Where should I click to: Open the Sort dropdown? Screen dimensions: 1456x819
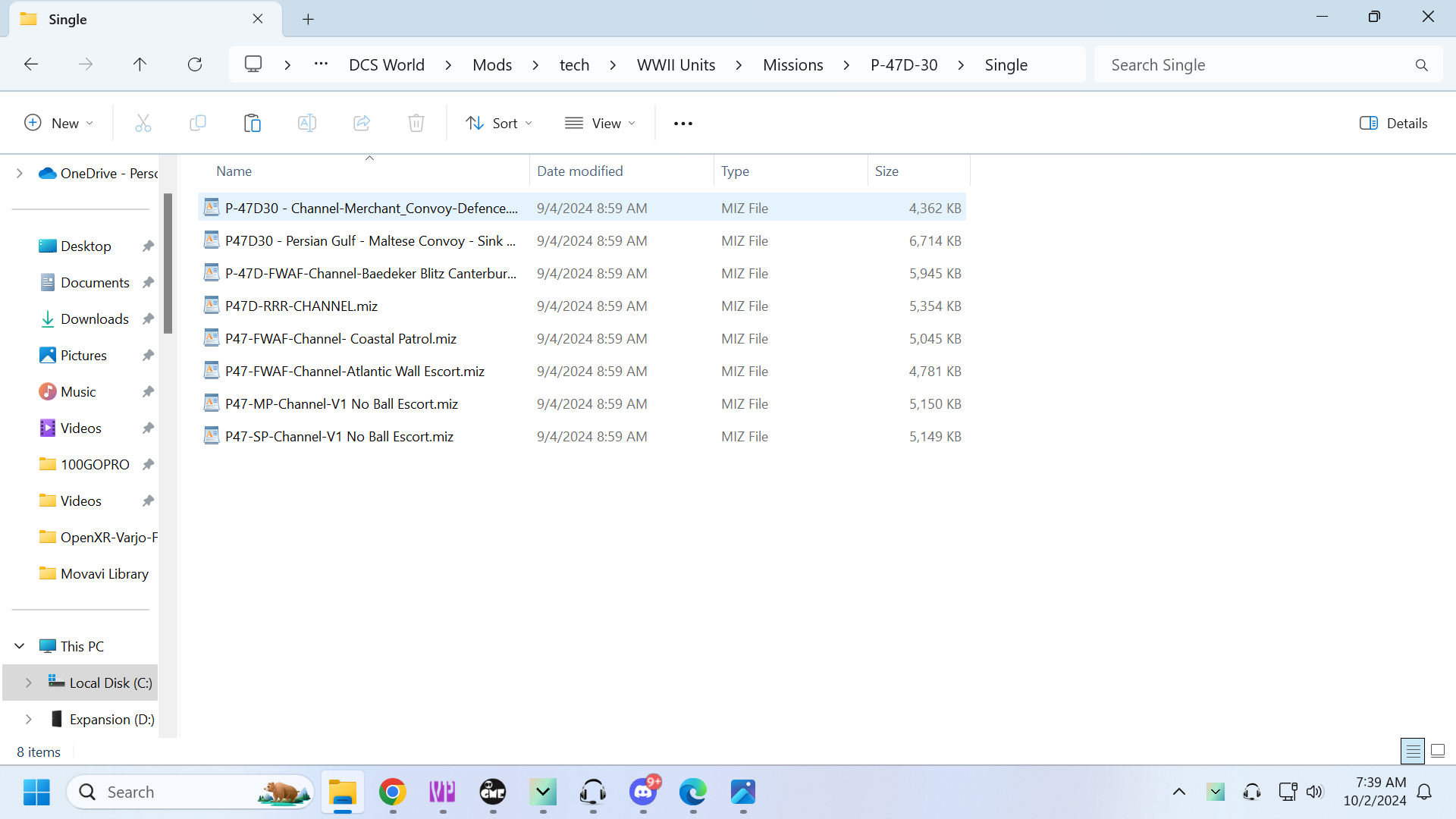tap(499, 123)
